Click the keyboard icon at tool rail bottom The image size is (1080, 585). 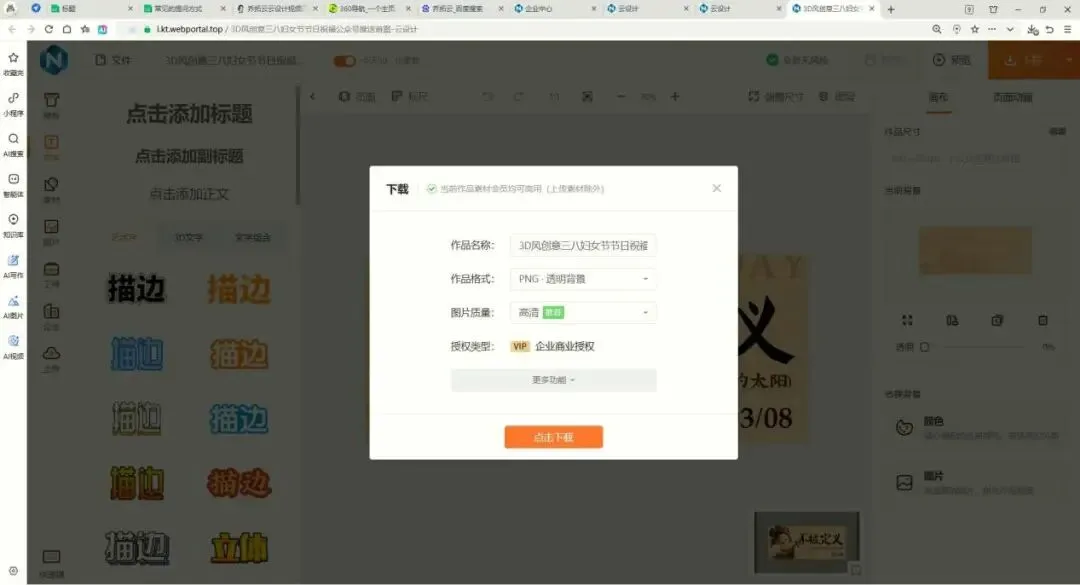pos(52,556)
